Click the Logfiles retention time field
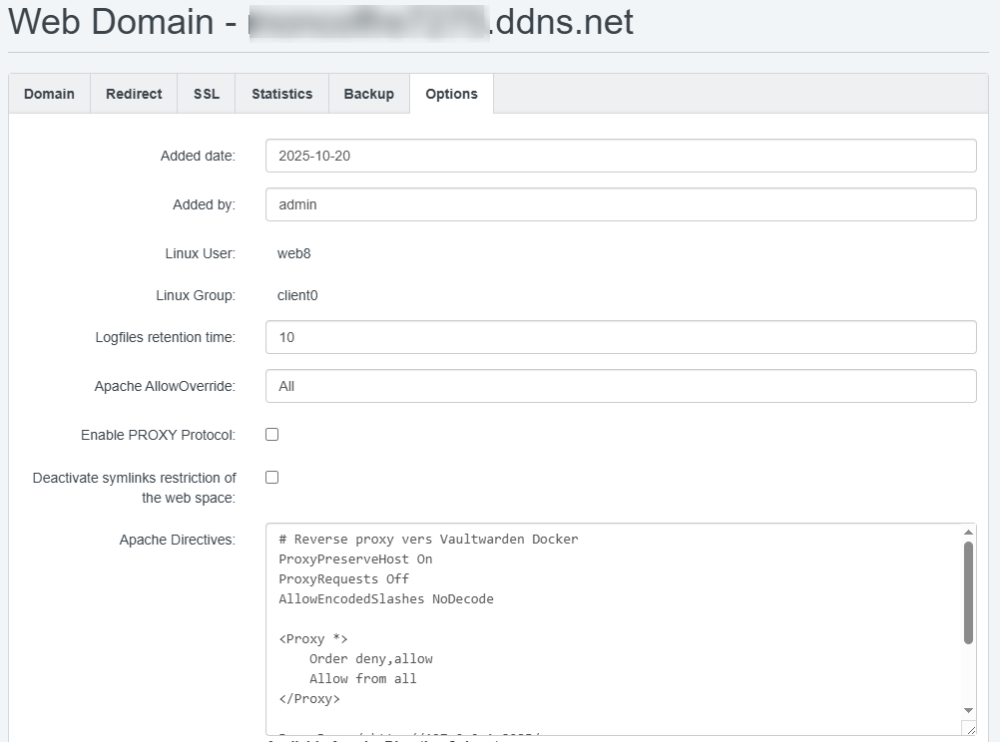The width and height of the screenshot is (1000, 742). [x=620, y=338]
